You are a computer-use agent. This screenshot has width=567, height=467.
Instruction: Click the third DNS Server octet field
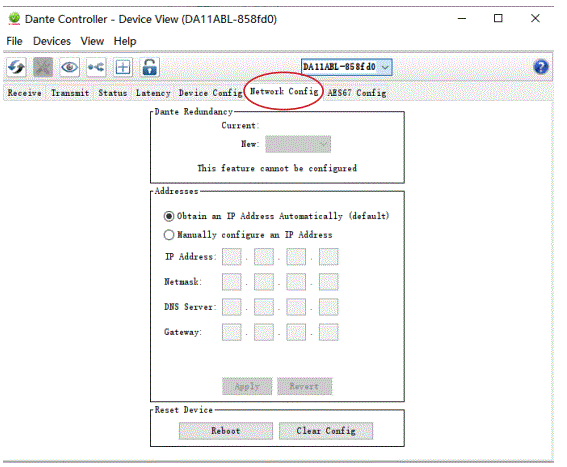point(296,307)
